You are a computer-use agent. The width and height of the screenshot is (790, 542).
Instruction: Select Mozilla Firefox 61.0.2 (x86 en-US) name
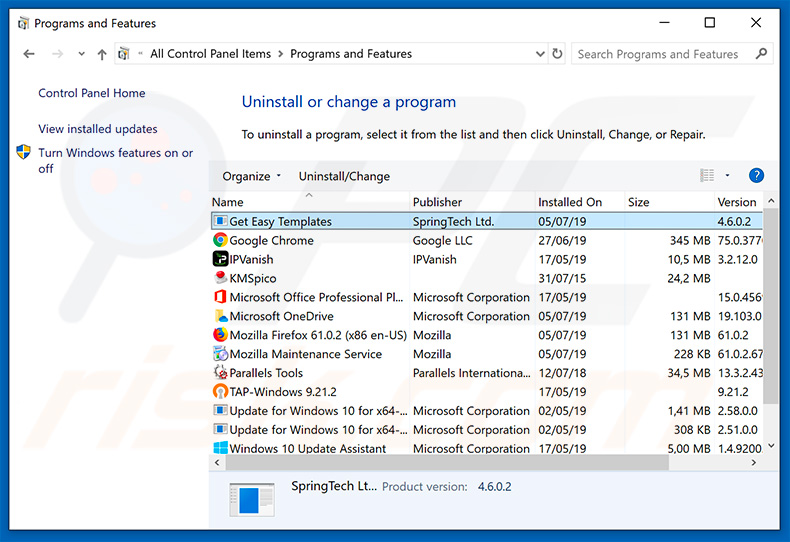[x=318, y=335]
